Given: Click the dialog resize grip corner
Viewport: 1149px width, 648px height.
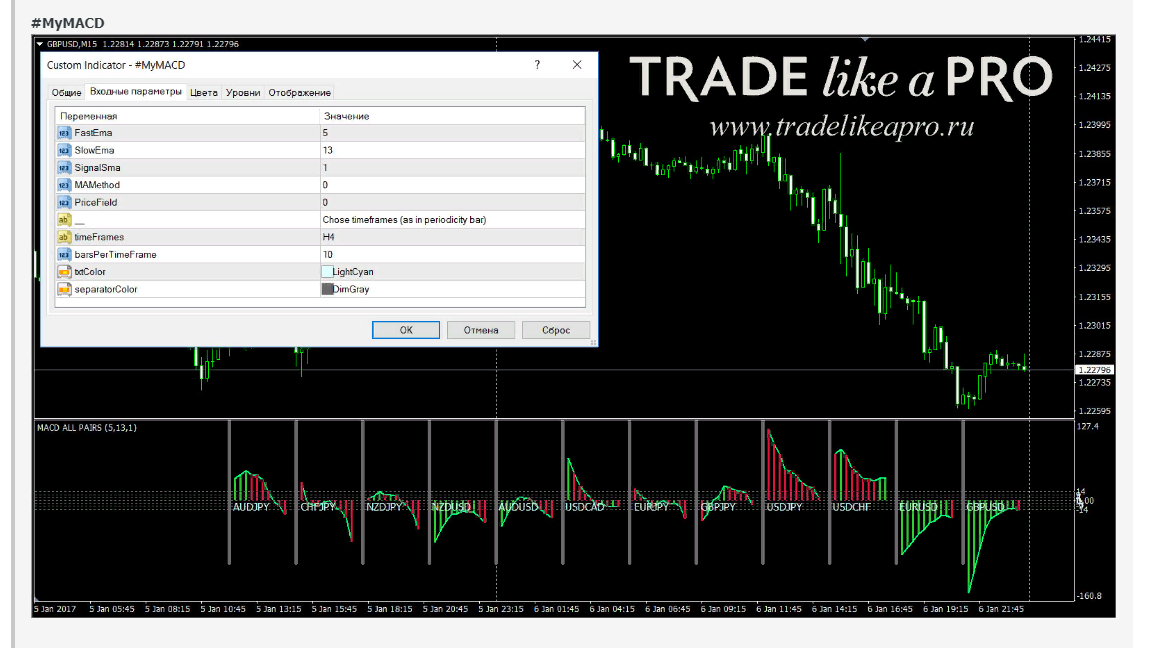Looking at the screenshot, I should pos(593,342).
